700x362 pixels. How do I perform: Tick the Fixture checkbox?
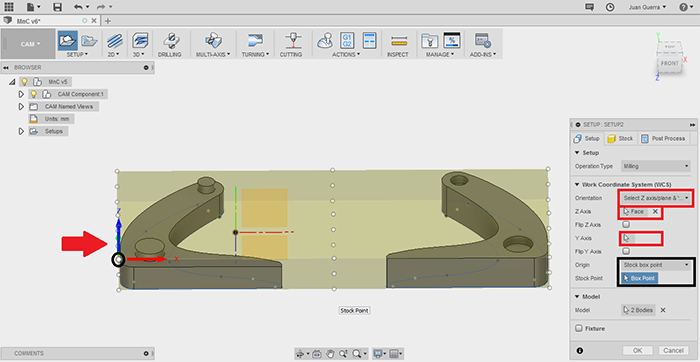click(579, 329)
